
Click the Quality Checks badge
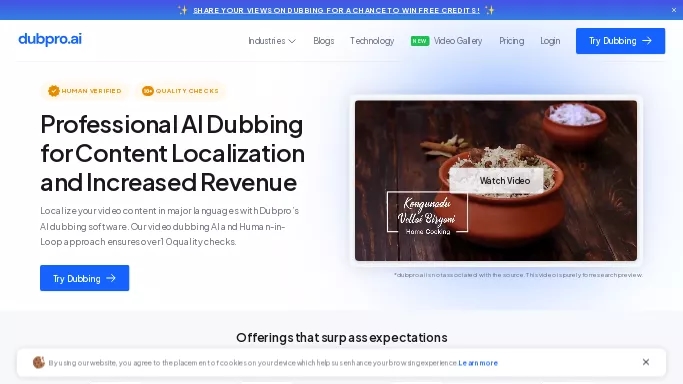180,91
